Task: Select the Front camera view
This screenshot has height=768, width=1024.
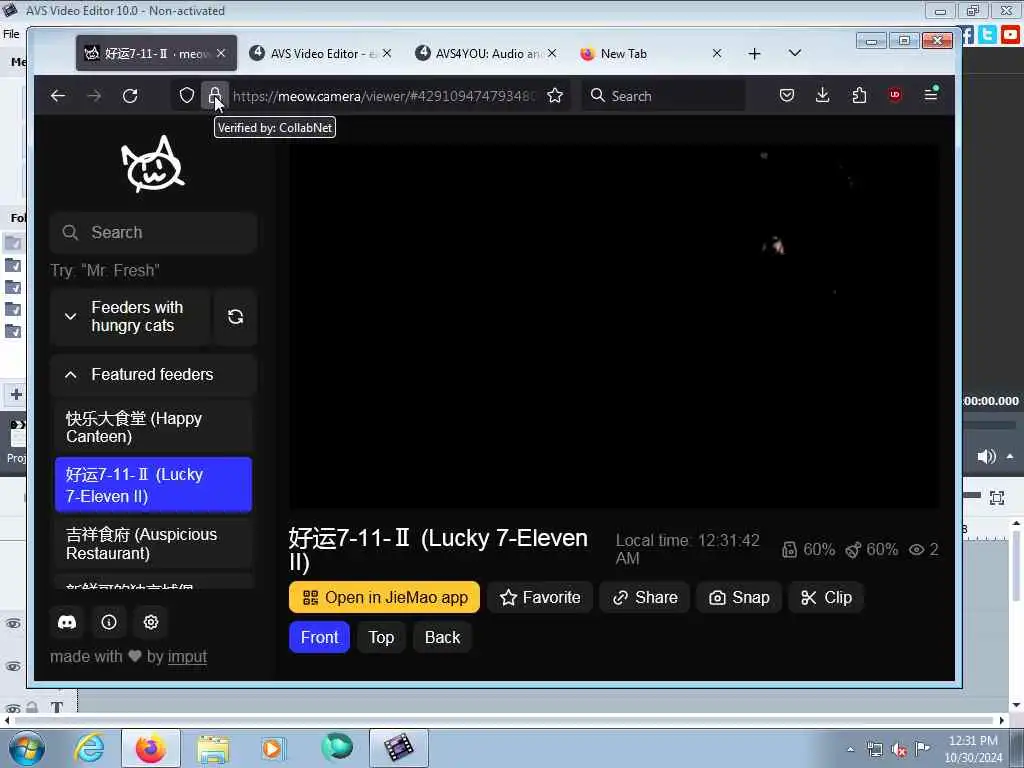Action: pyautogui.click(x=319, y=637)
